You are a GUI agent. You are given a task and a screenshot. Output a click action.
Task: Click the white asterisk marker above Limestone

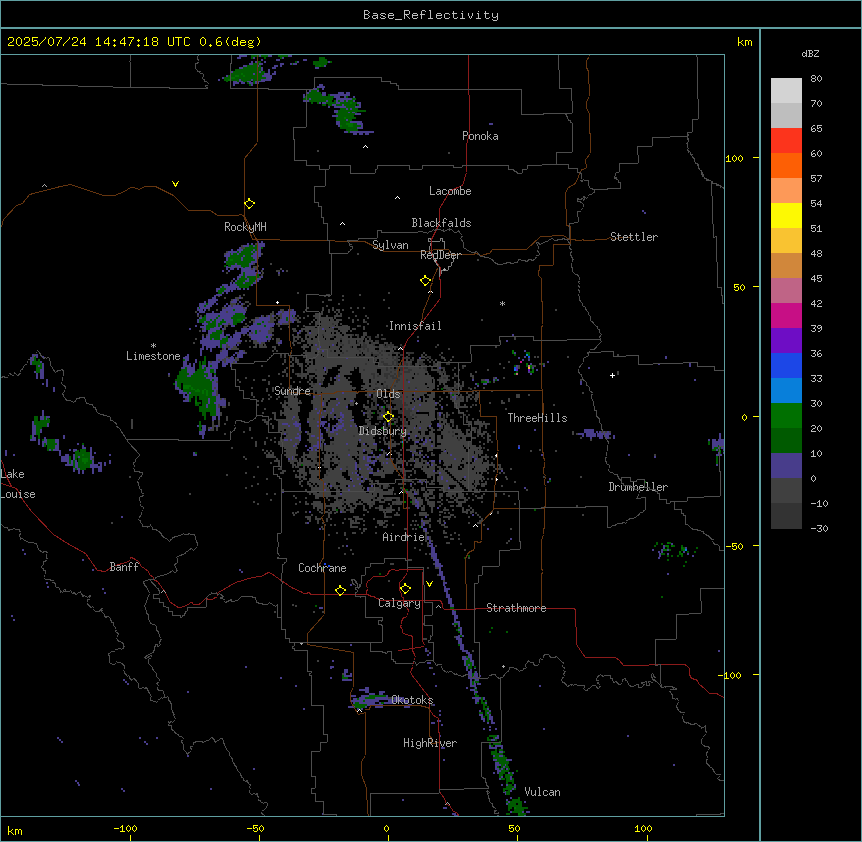[153, 345]
